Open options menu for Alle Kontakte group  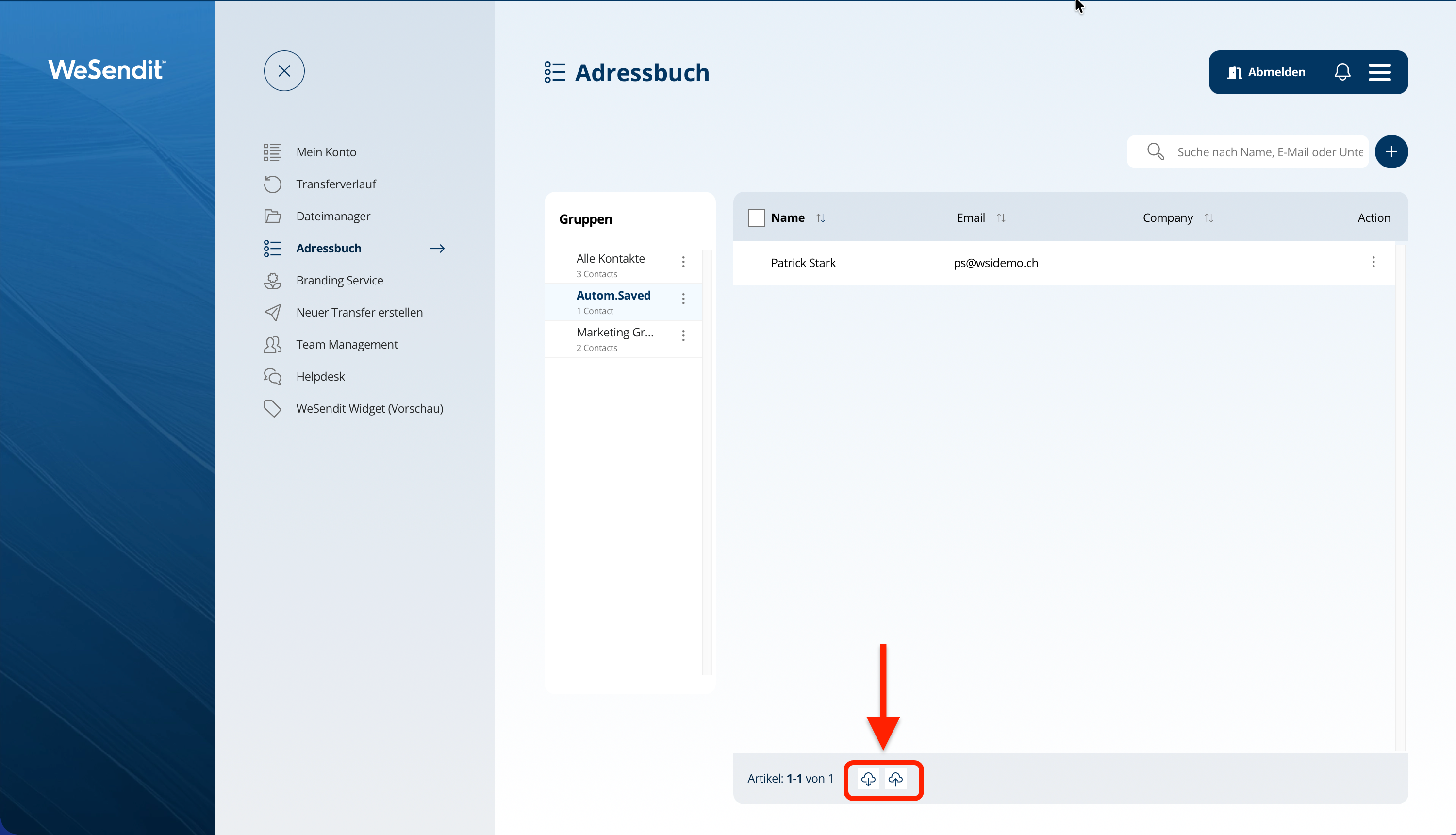(x=683, y=262)
